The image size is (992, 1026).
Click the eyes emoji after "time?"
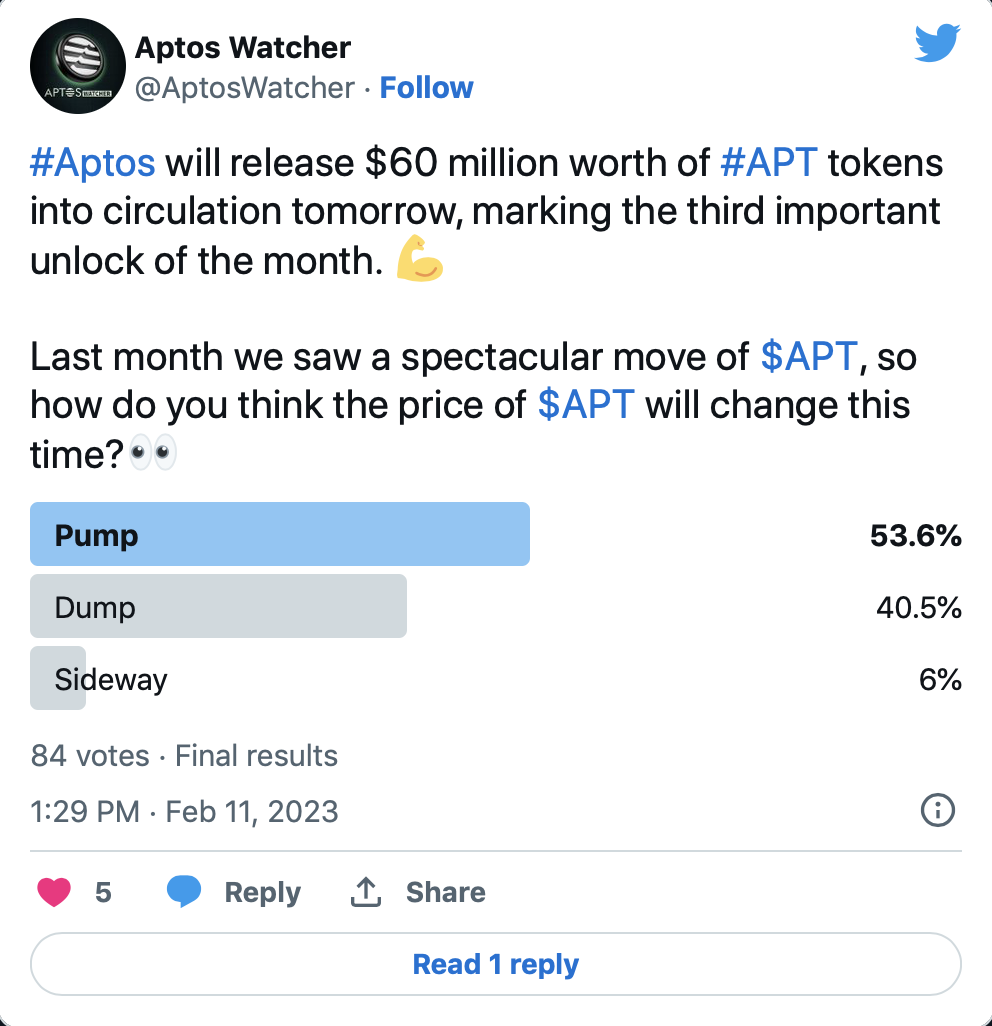pos(153,452)
